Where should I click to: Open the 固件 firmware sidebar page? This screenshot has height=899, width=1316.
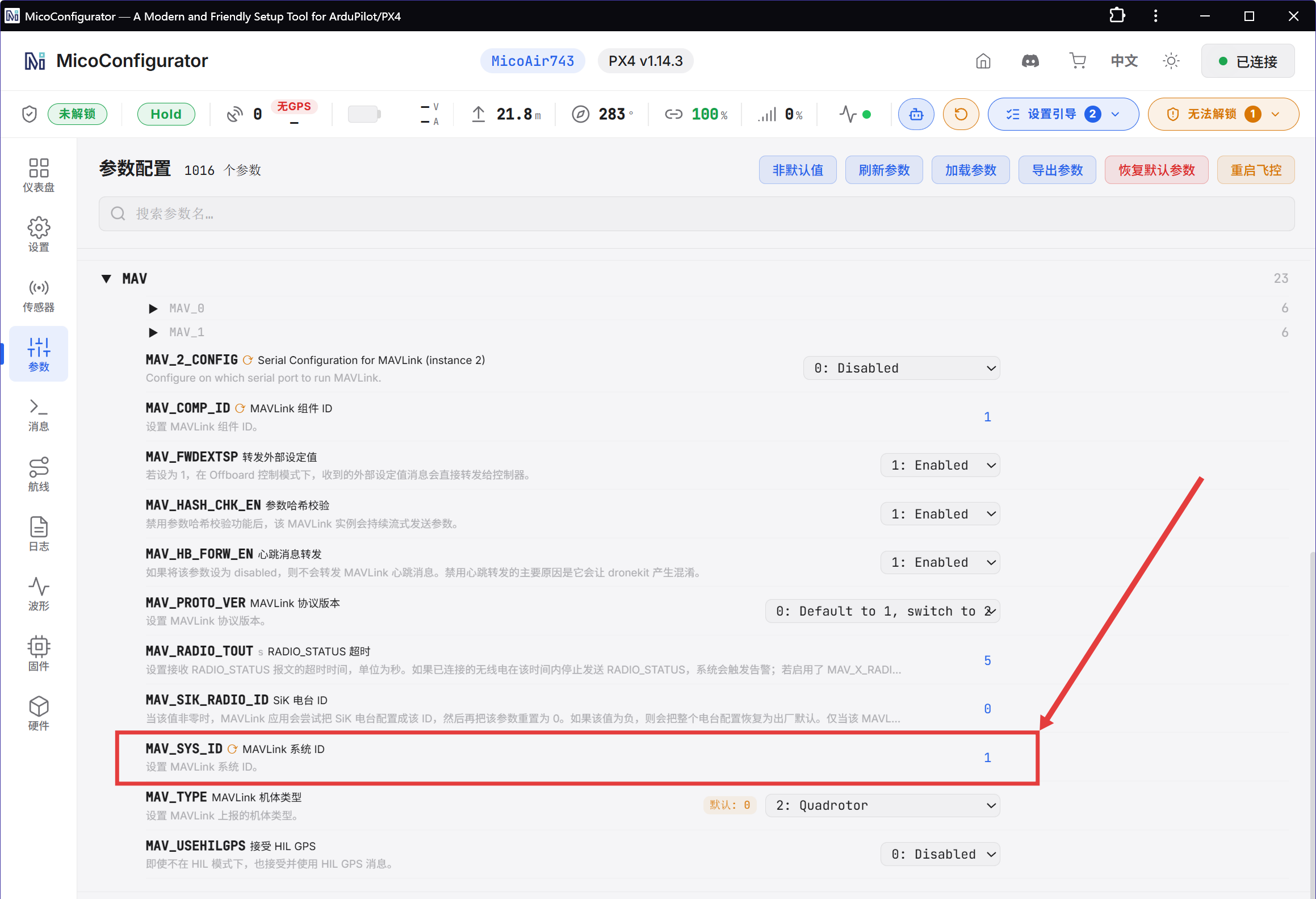39,654
